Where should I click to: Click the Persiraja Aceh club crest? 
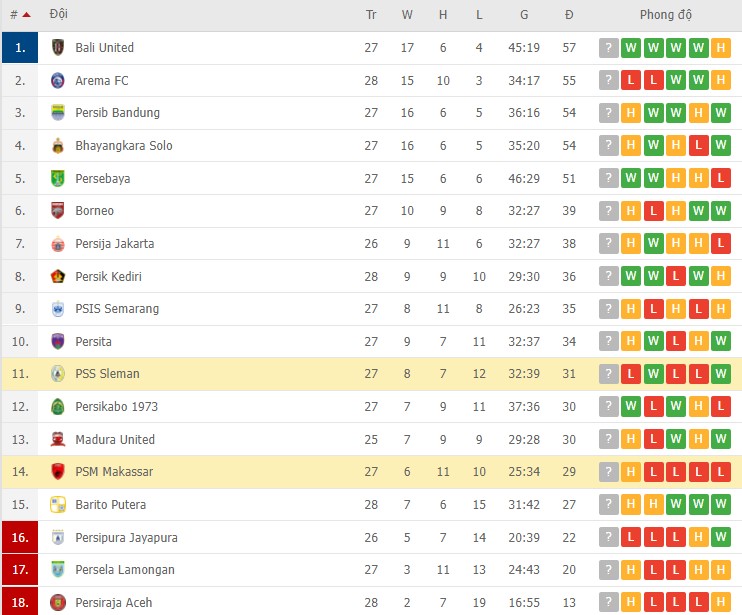coord(57,602)
